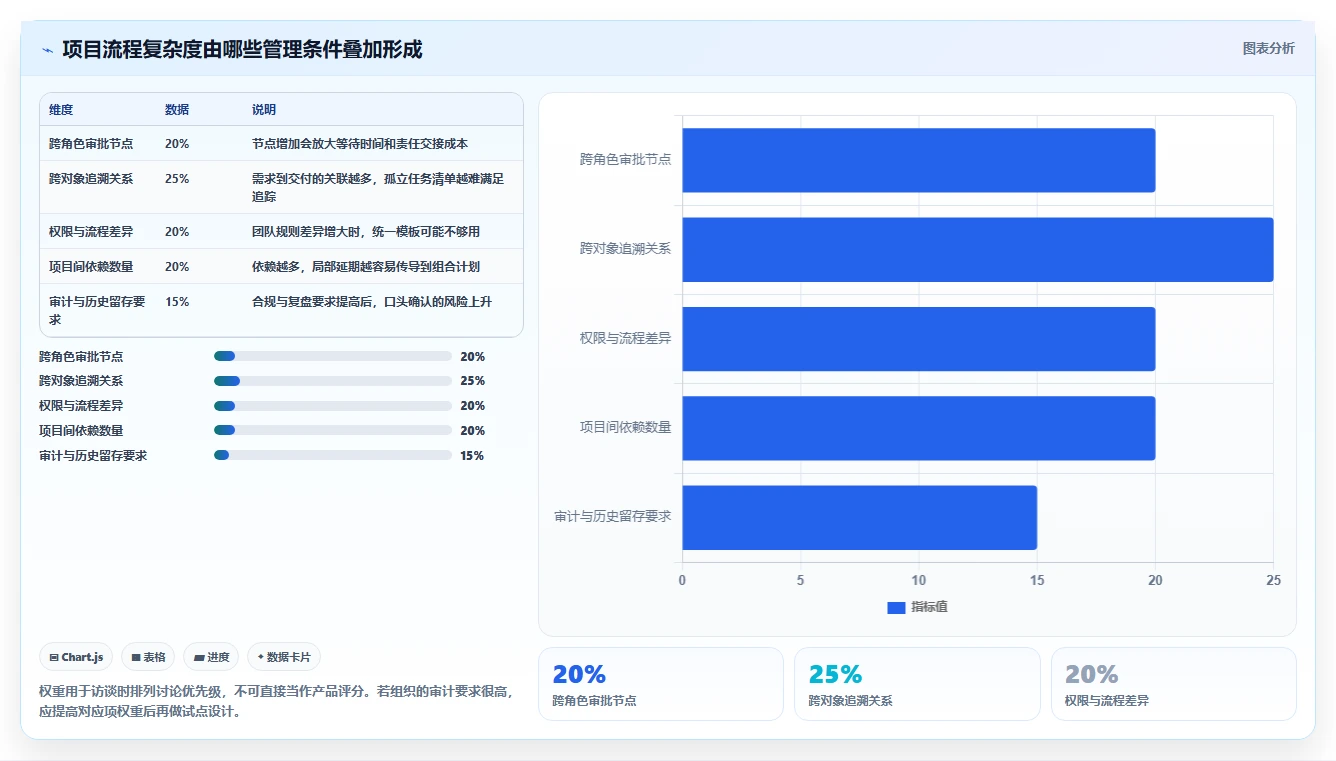Click the 审计与历史留存要求 chart bar

coord(859,517)
